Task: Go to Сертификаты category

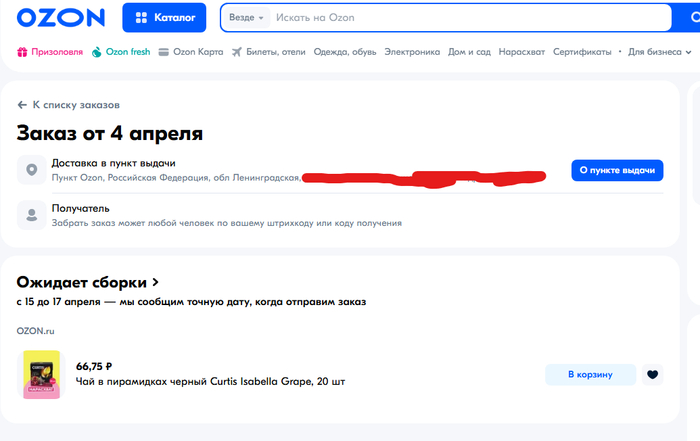Action: tap(582, 52)
